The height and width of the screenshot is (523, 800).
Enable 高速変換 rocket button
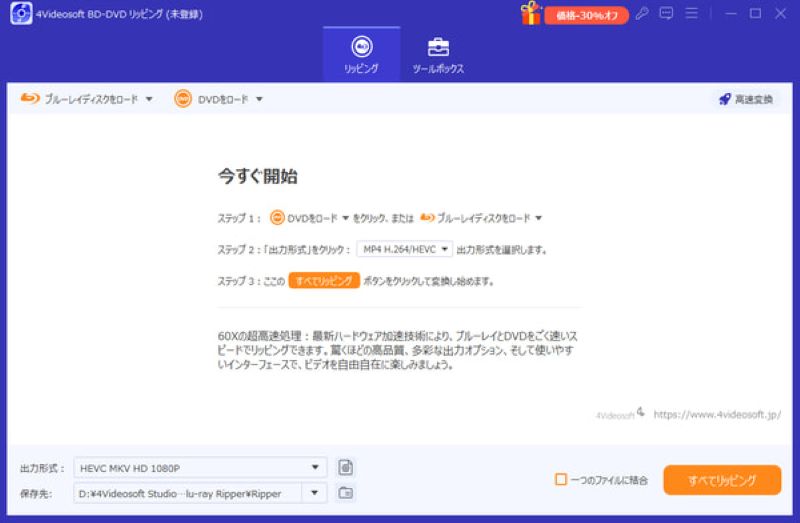point(746,99)
